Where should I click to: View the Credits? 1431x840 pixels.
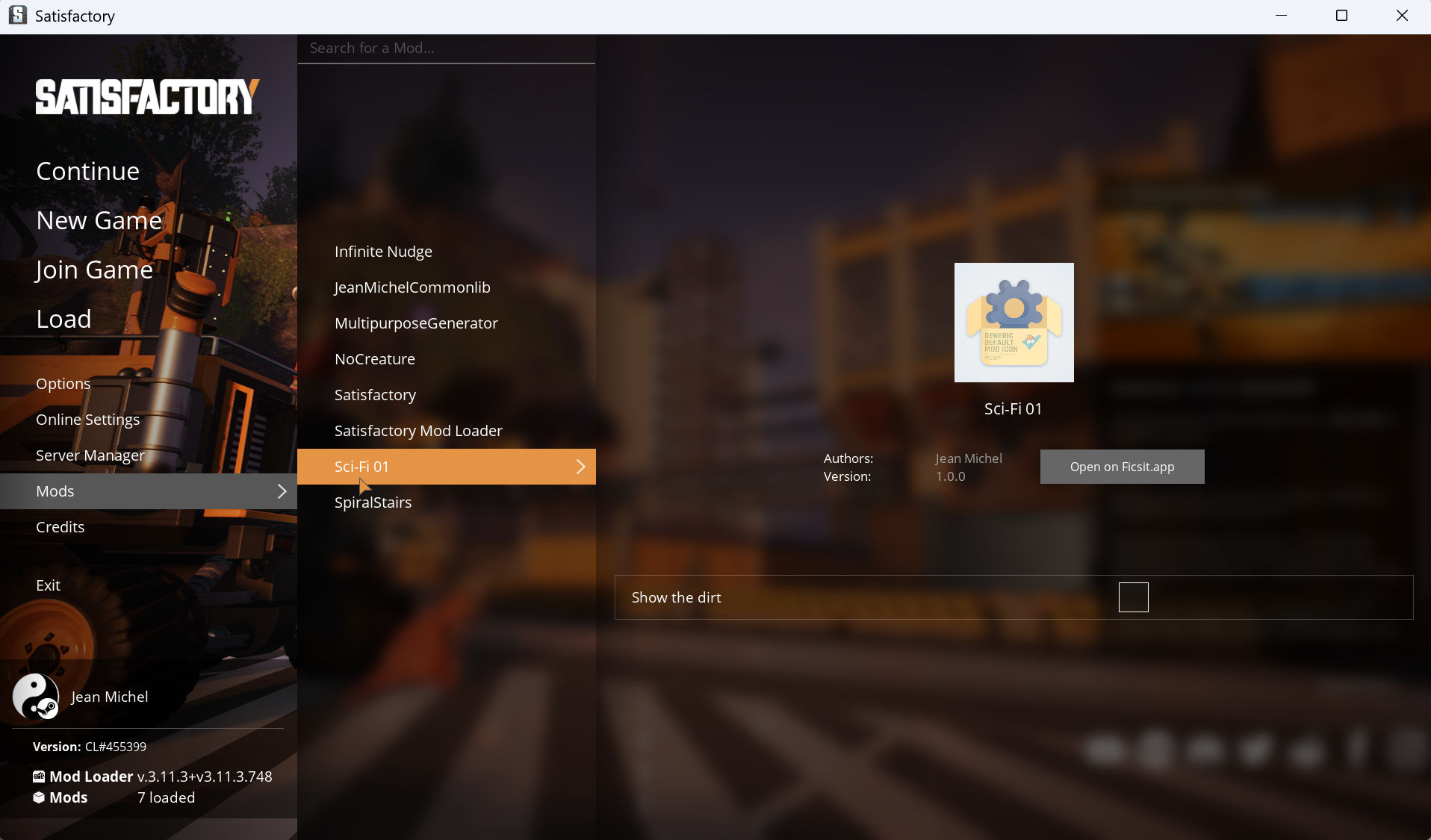pyautogui.click(x=60, y=527)
